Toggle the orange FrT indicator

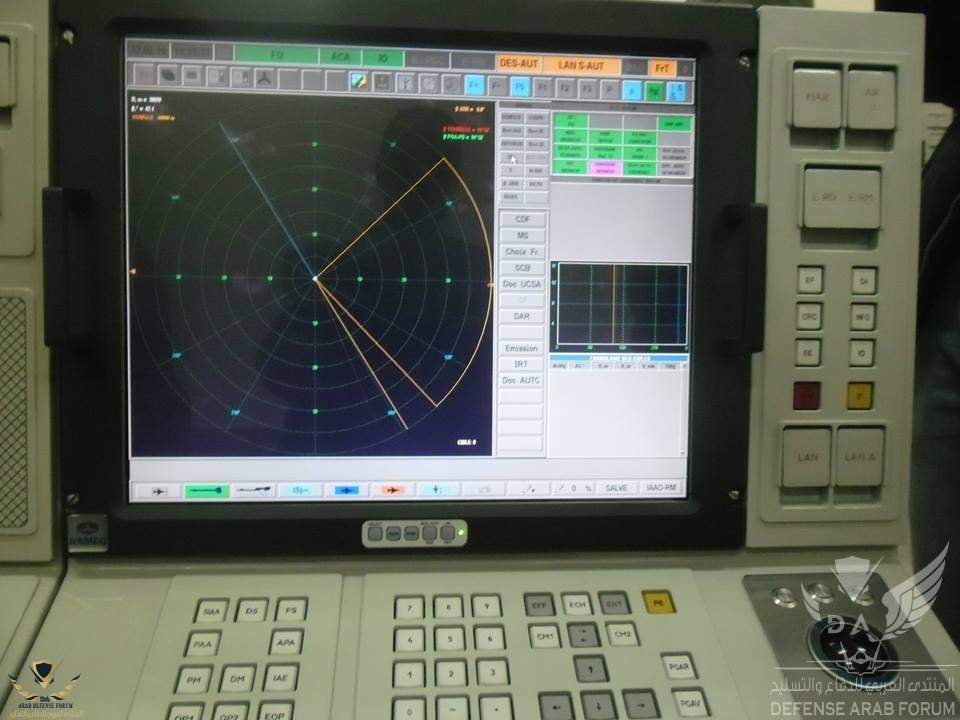pos(662,68)
